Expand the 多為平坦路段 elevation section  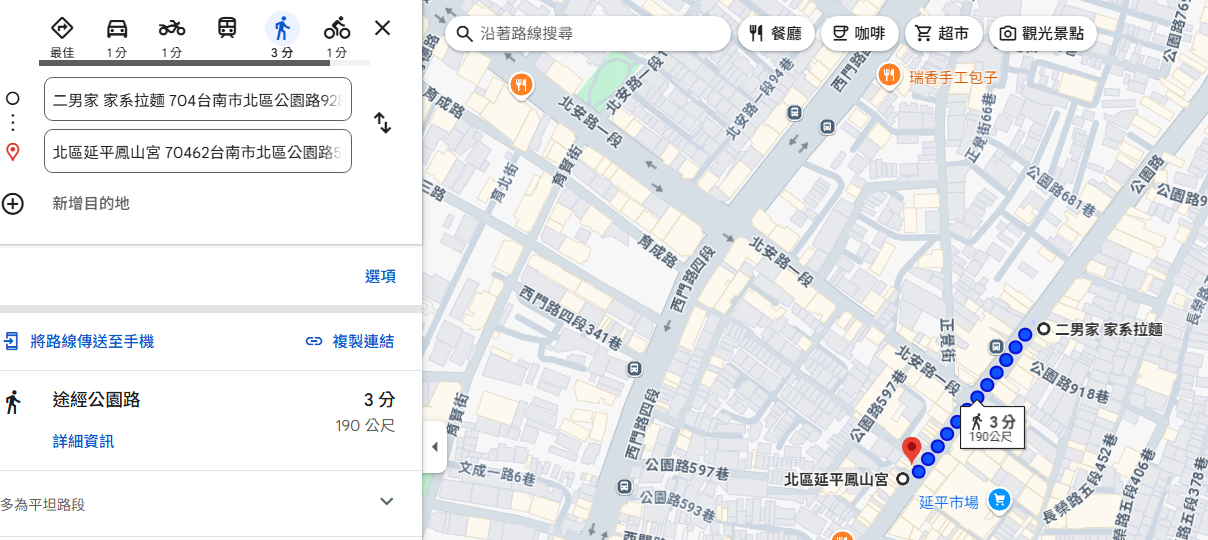pos(387,502)
